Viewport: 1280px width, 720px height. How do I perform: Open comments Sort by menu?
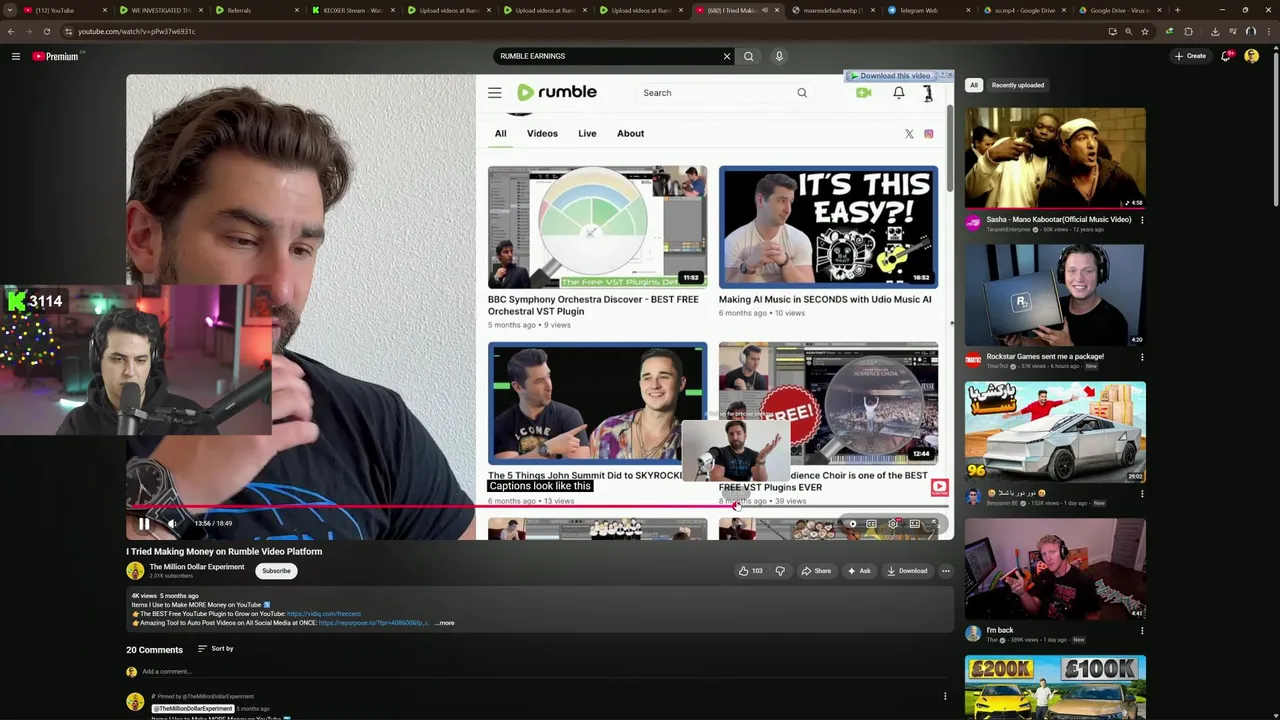coord(215,649)
